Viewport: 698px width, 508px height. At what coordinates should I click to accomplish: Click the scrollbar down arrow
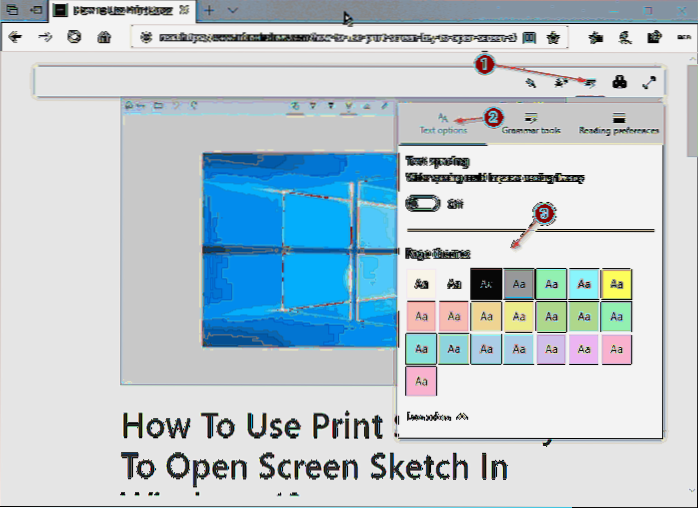(x=693, y=490)
